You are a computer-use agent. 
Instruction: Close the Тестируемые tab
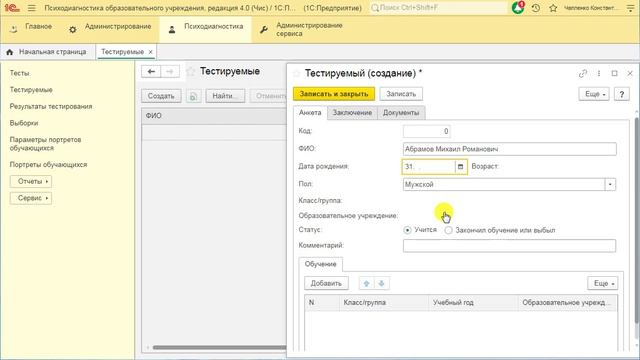150,52
